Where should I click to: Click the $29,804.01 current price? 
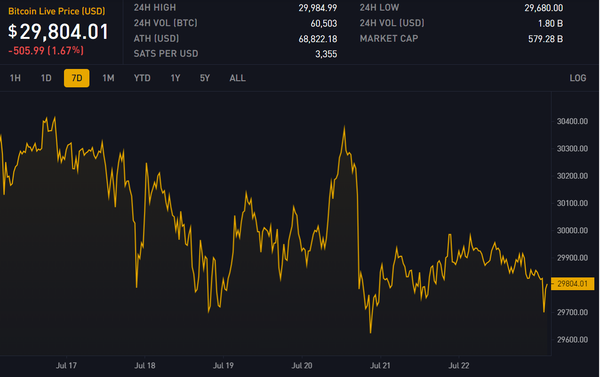tap(59, 32)
